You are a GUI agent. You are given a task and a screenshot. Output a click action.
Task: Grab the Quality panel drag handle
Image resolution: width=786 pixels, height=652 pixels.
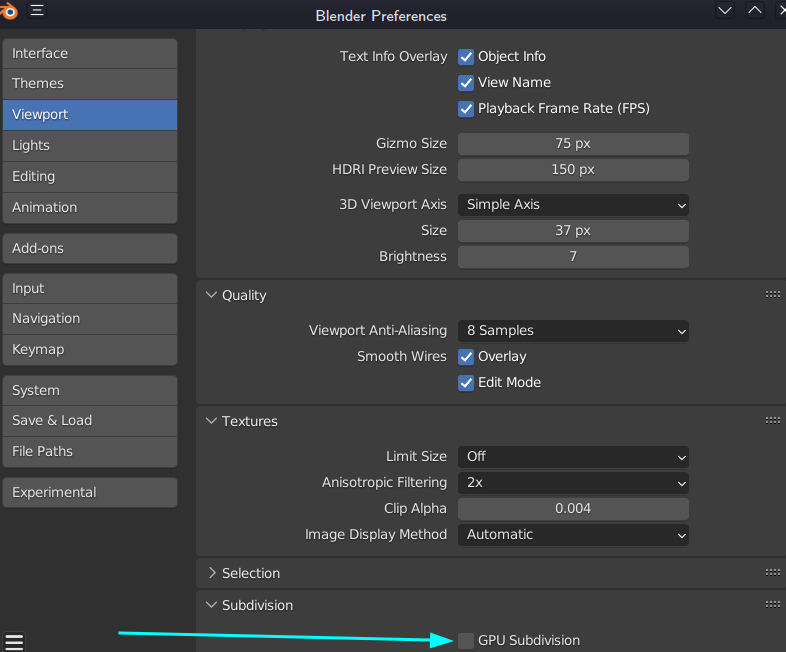pos(772,295)
